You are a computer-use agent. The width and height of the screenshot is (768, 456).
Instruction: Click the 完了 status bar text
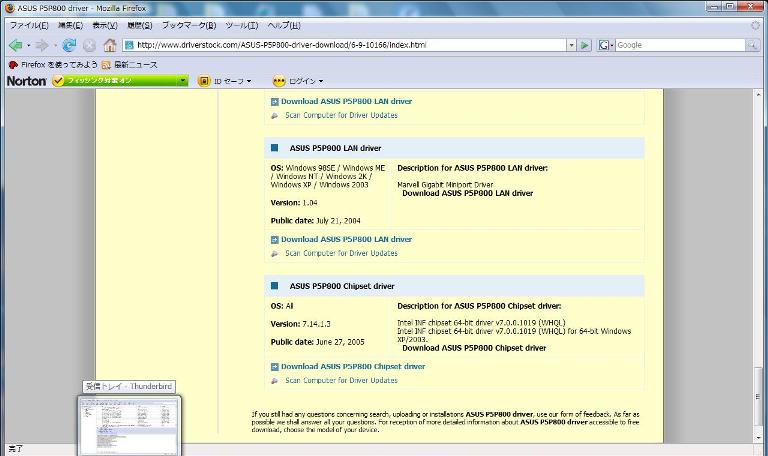pos(15,449)
